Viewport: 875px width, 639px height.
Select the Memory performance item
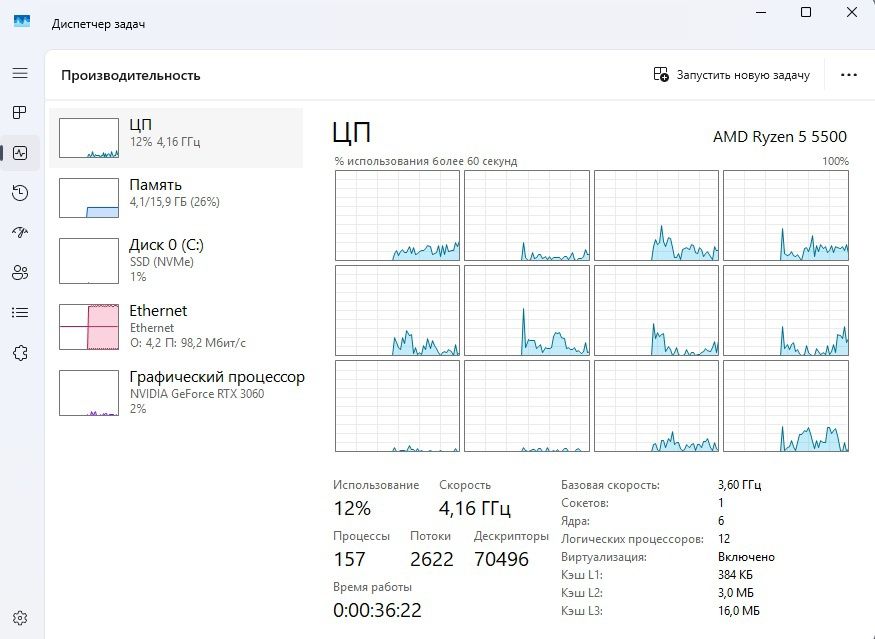(x=176, y=197)
